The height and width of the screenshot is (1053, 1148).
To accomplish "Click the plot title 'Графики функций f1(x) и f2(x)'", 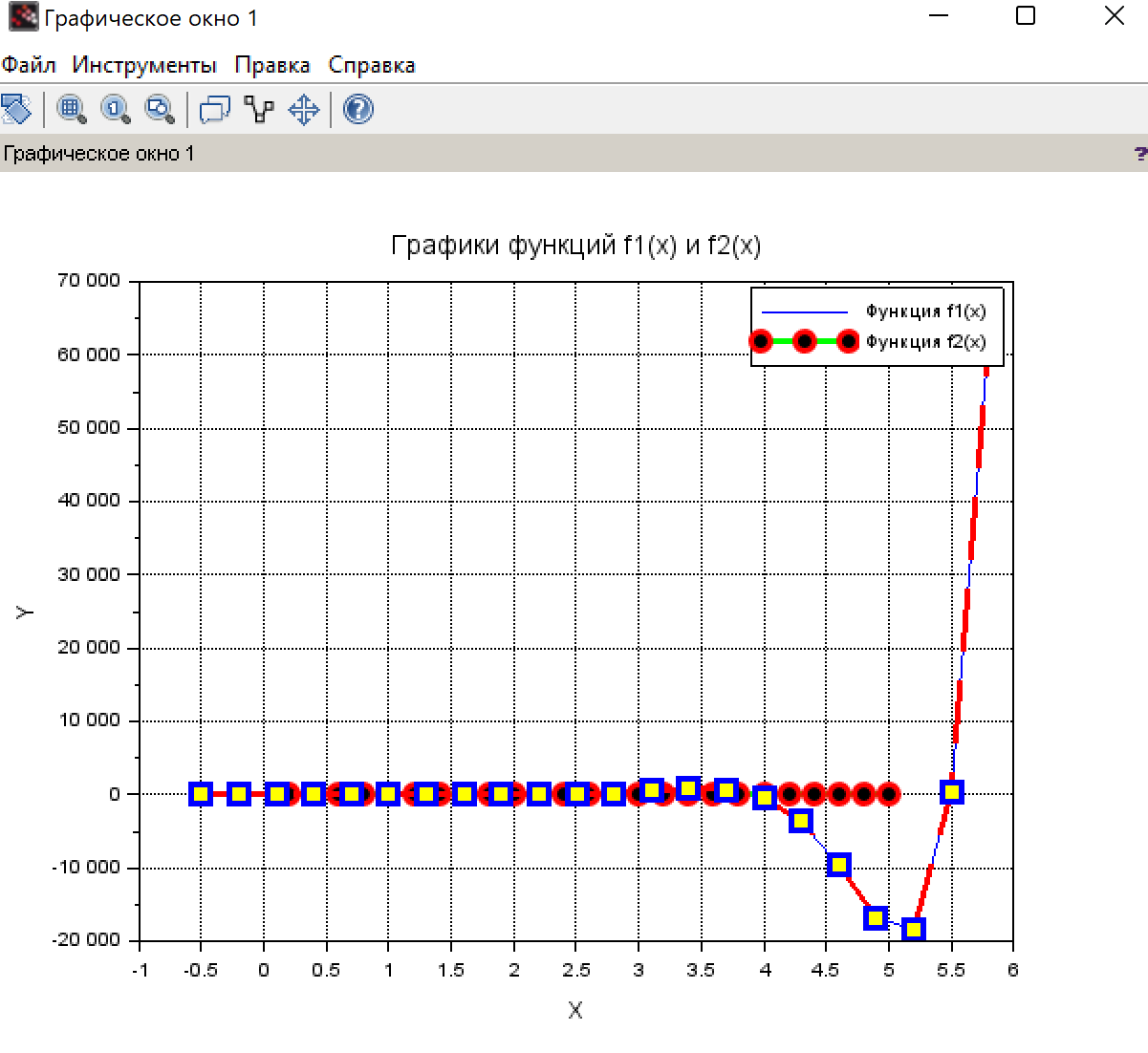I will pyautogui.click(x=575, y=246).
